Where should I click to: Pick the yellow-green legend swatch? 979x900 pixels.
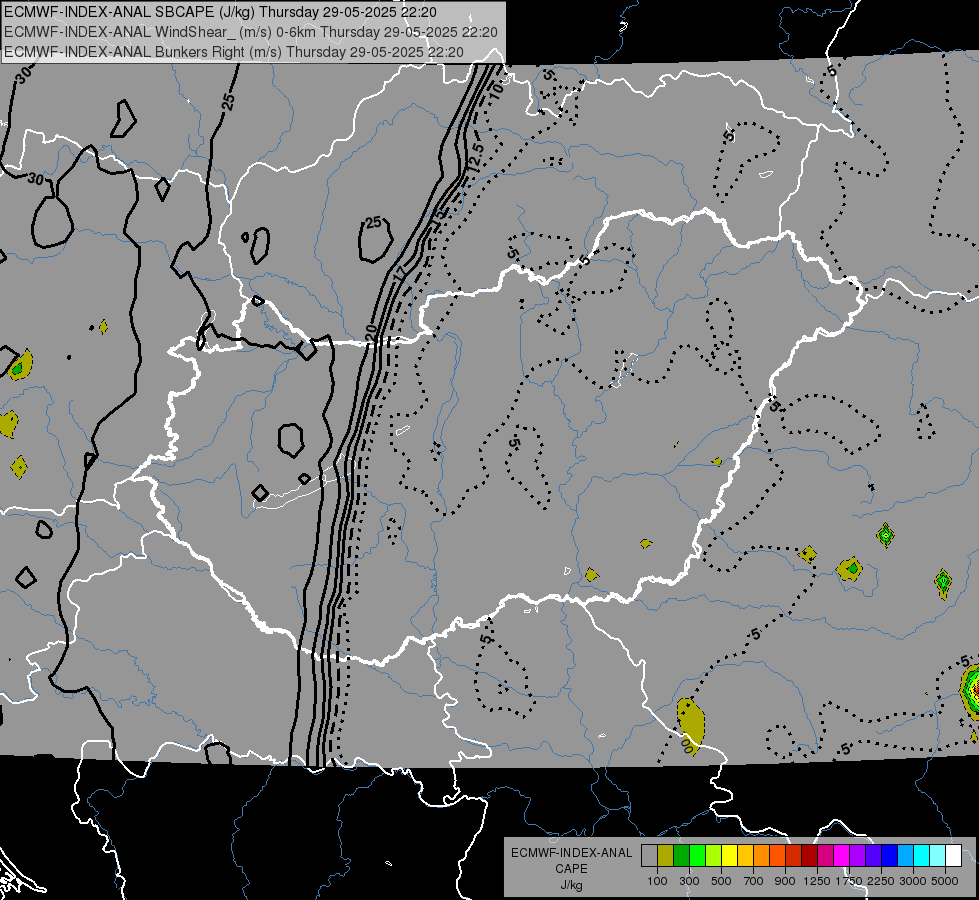714,855
